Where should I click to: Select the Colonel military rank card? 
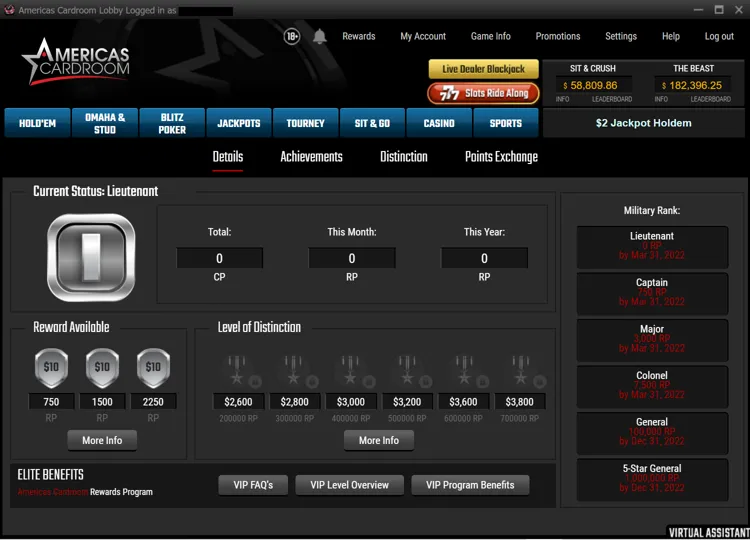(652, 386)
